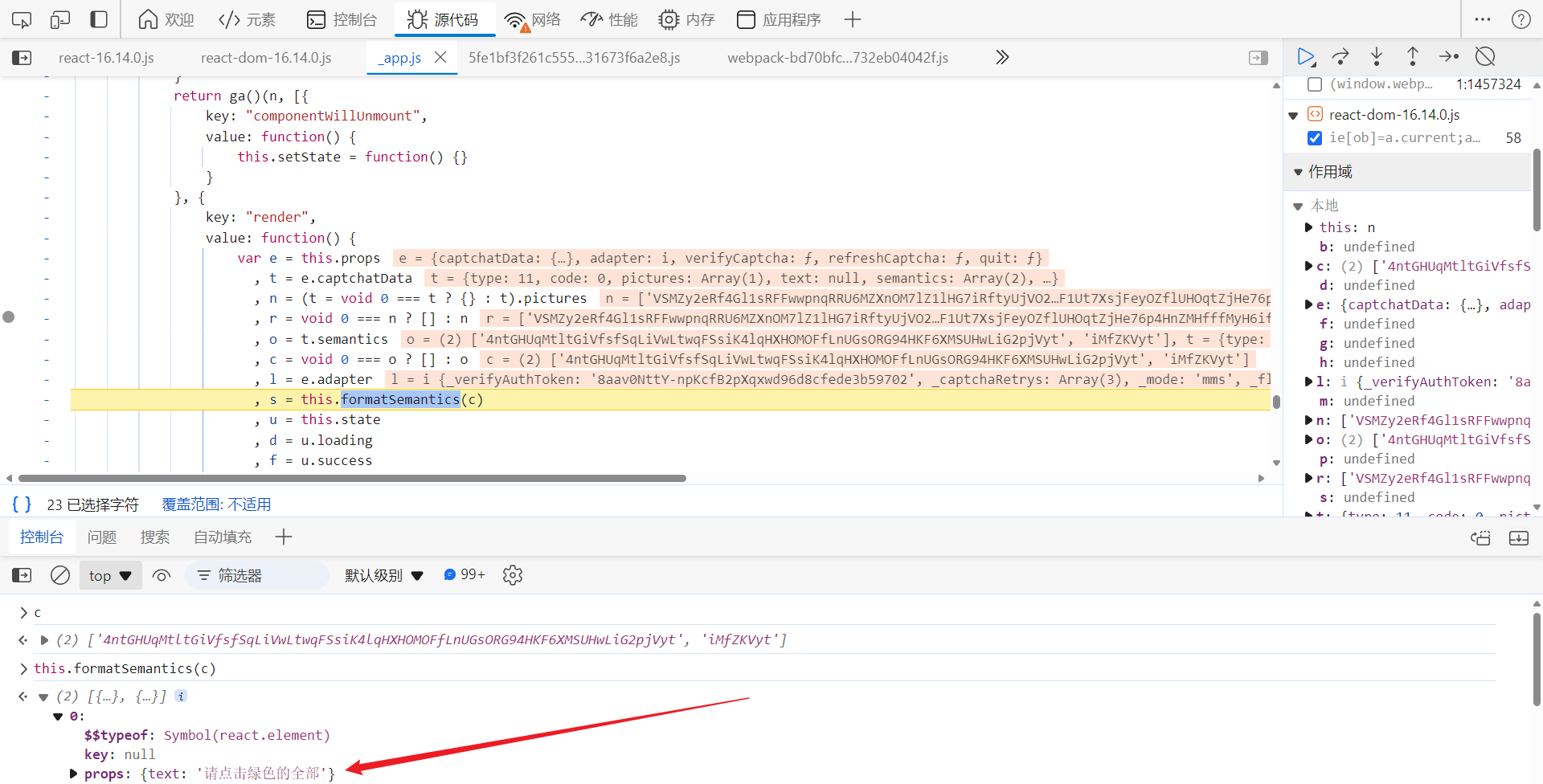The height and width of the screenshot is (784, 1543).
Task: Open the 应用程序 application tab
Action: [x=779, y=19]
